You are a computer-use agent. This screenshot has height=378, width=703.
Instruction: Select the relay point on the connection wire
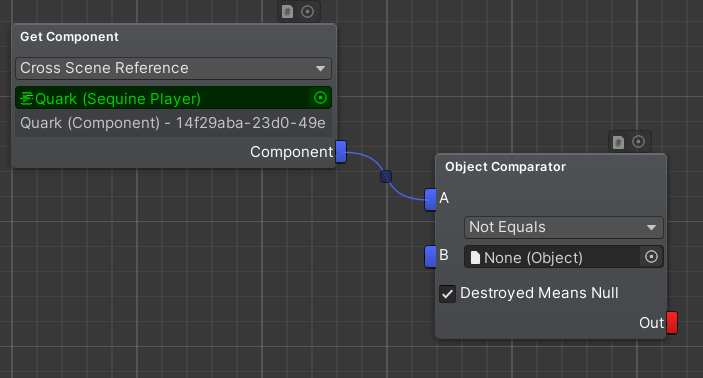[x=386, y=176]
